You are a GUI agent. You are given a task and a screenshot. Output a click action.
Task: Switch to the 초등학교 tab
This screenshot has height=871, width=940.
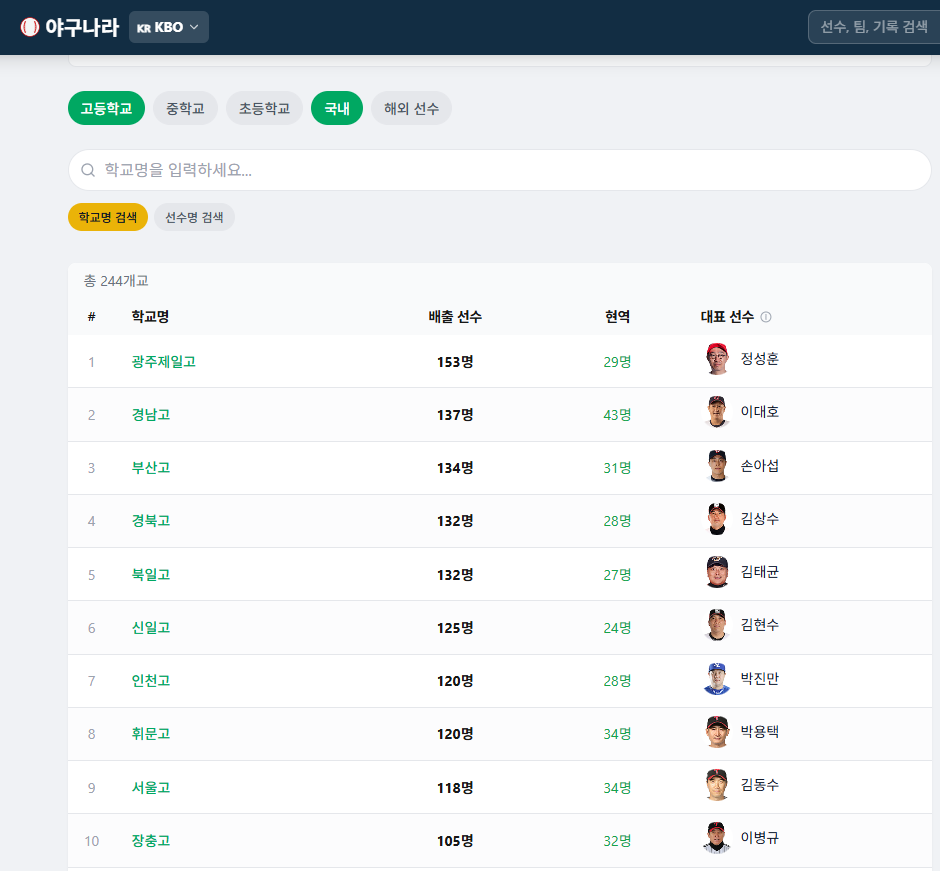pyautogui.click(x=264, y=109)
